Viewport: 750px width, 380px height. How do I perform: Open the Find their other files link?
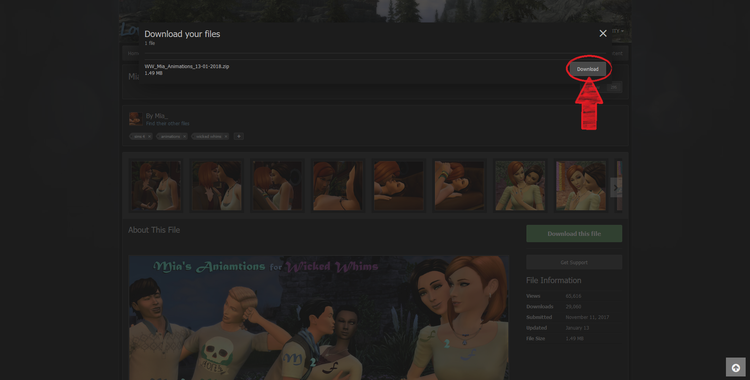click(x=167, y=123)
